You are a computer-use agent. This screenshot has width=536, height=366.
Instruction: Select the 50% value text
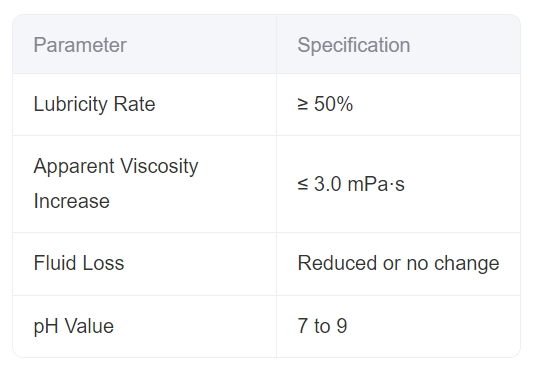[x=333, y=104]
